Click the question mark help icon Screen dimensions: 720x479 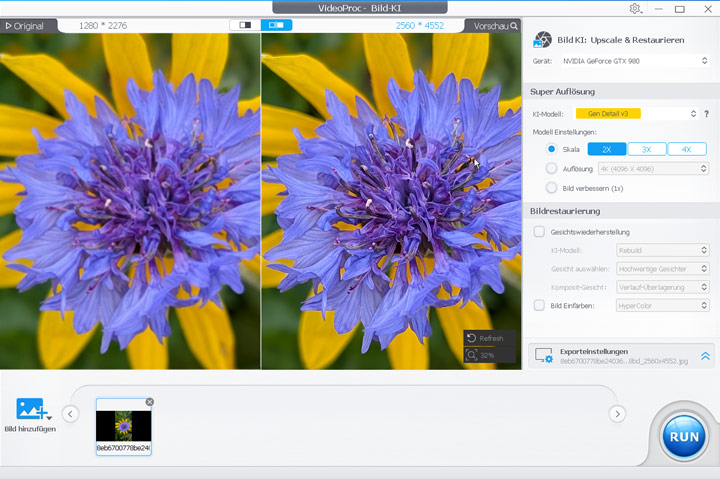[706, 114]
